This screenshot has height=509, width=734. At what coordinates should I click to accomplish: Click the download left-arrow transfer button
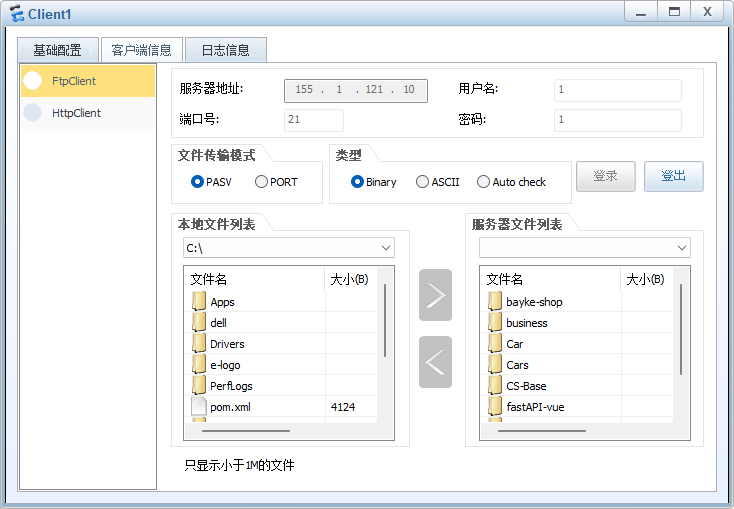point(435,362)
